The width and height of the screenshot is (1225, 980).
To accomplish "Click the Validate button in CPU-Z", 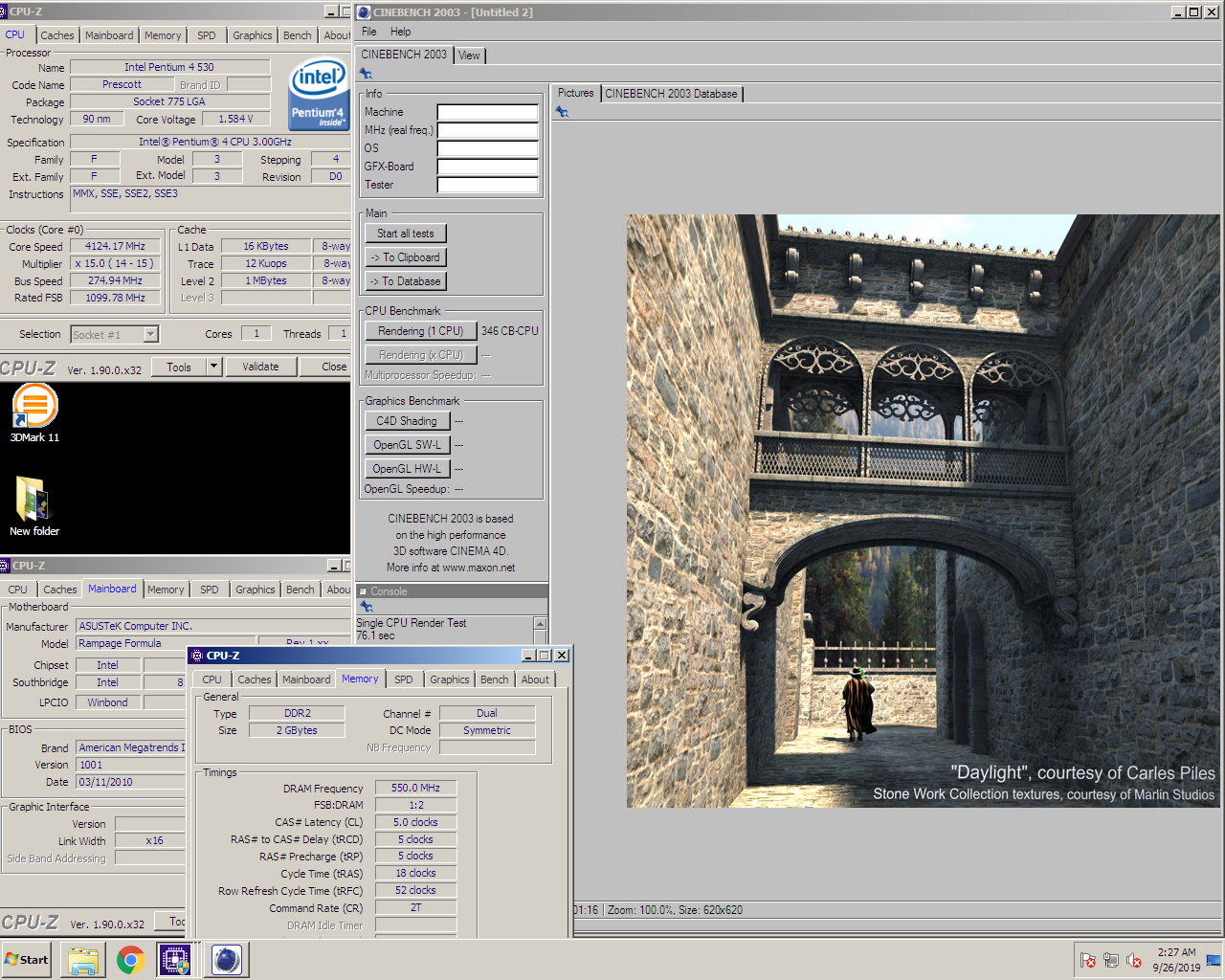I will tap(260, 367).
